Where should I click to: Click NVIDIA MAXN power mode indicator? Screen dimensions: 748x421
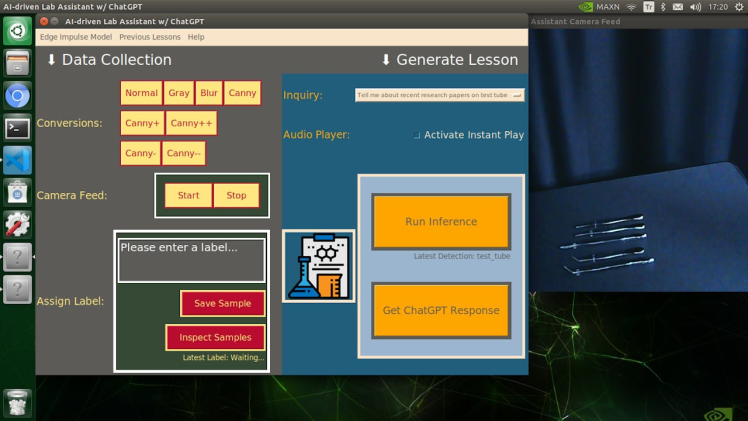click(x=599, y=7)
